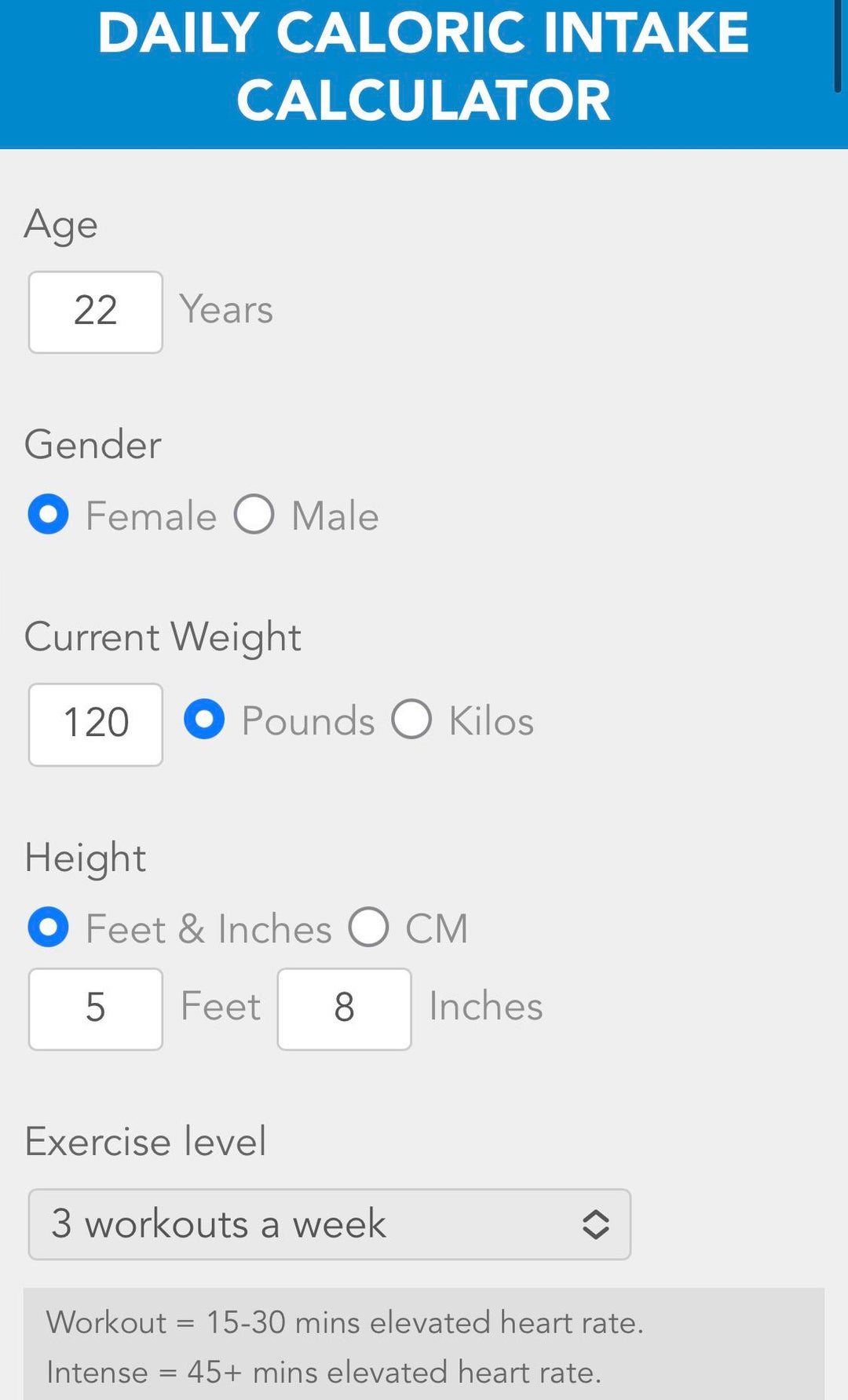Image resolution: width=848 pixels, height=1400 pixels.
Task: Click the 'Years' unit label beside the age field
Action: click(x=226, y=309)
